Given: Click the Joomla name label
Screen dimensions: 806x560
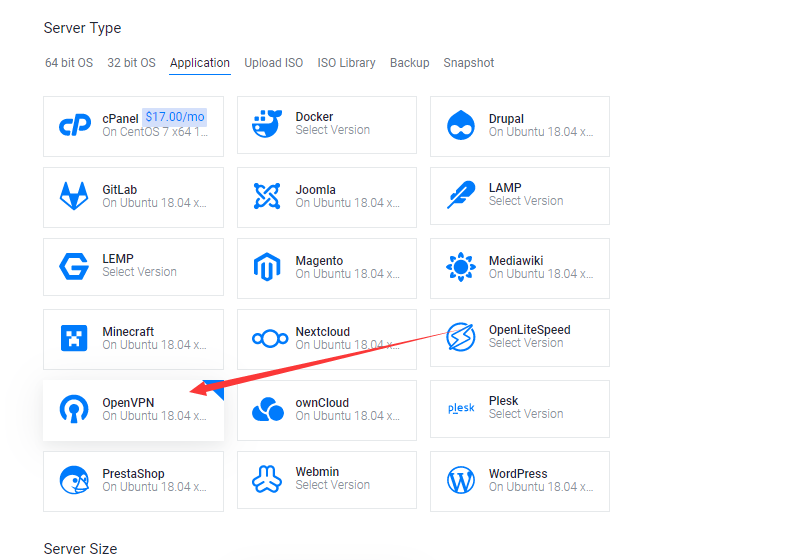Looking at the screenshot, I should point(315,190).
